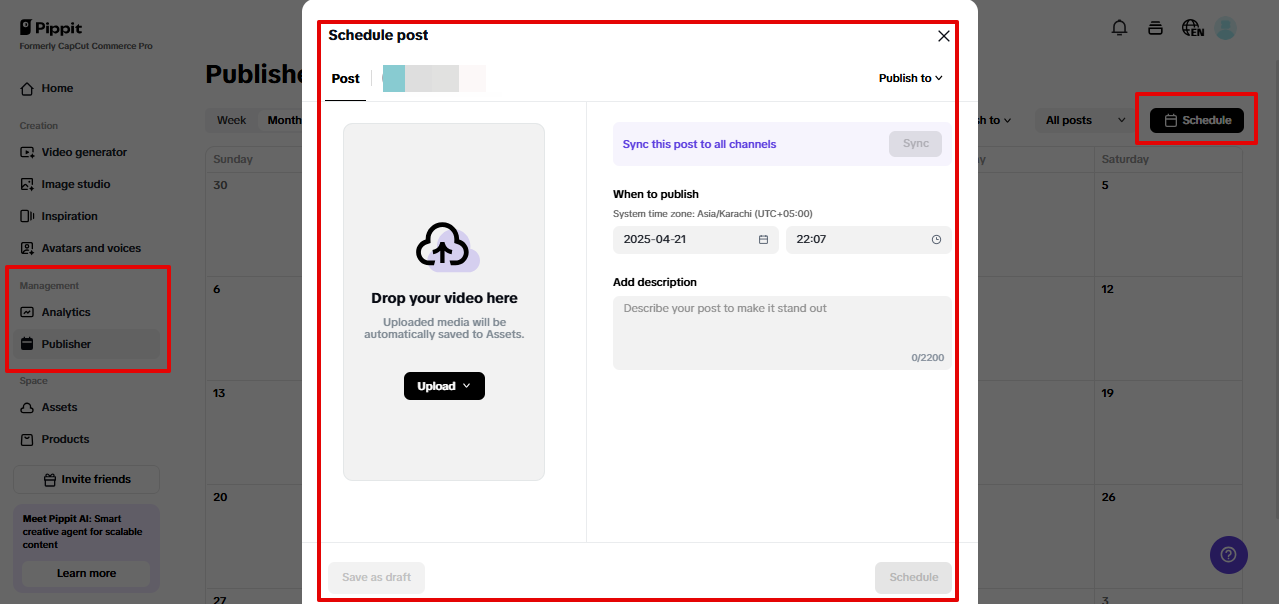1279x605 pixels.
Task: Select Avatars and voices in the sidebar
Action: [x=91, y=248]
